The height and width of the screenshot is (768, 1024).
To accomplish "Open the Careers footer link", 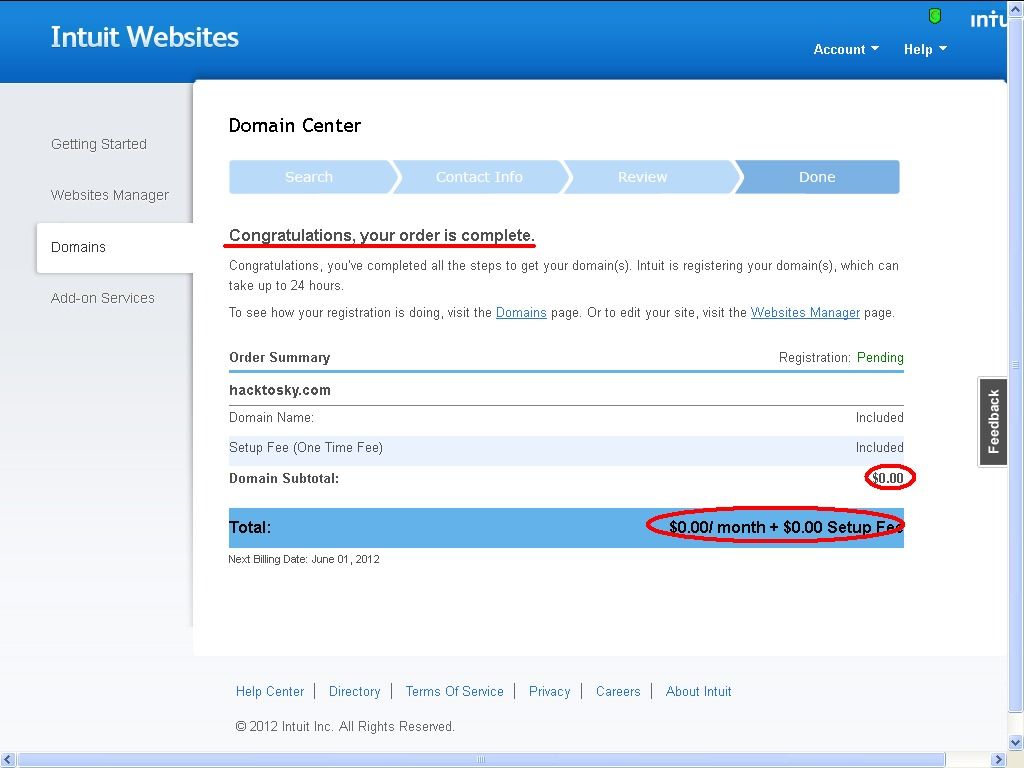I will click(618, 691).
